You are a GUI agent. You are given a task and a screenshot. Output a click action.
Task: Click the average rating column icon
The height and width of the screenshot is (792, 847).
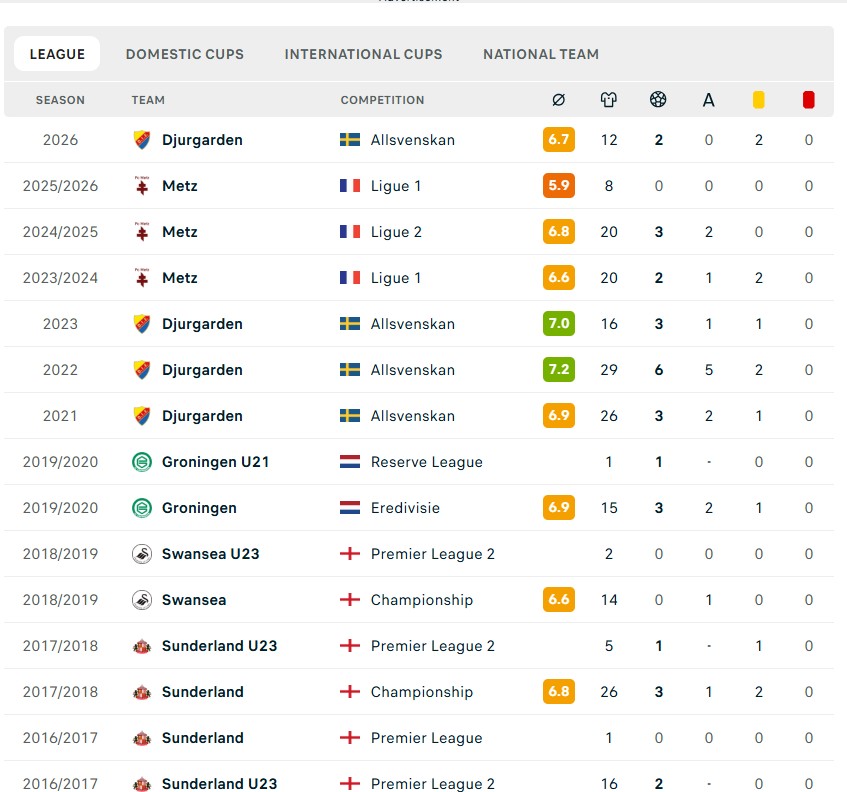pyautogui.click(x=559, y=100)
